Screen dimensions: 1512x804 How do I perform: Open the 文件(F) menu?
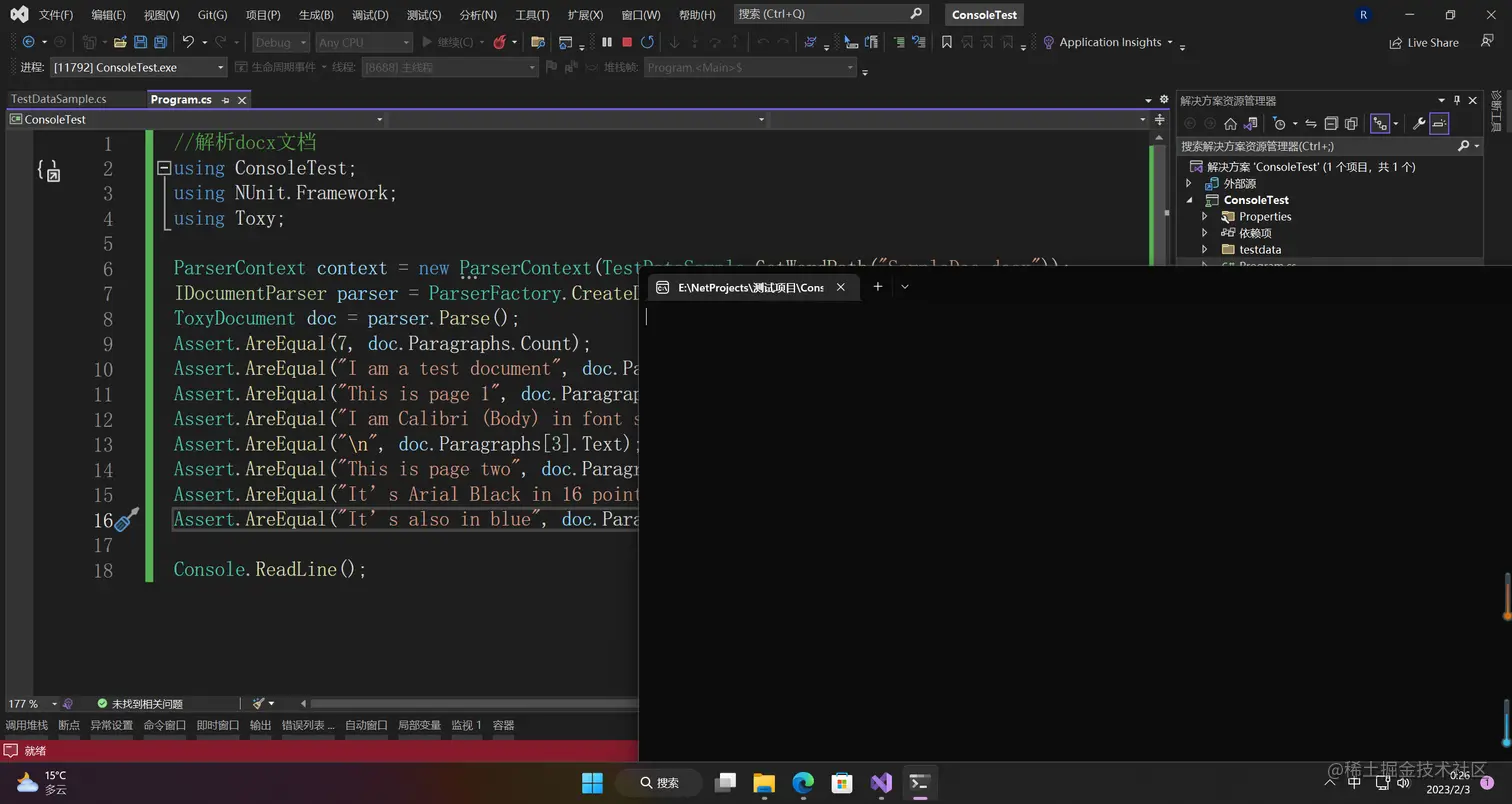[x=56, y=15]
